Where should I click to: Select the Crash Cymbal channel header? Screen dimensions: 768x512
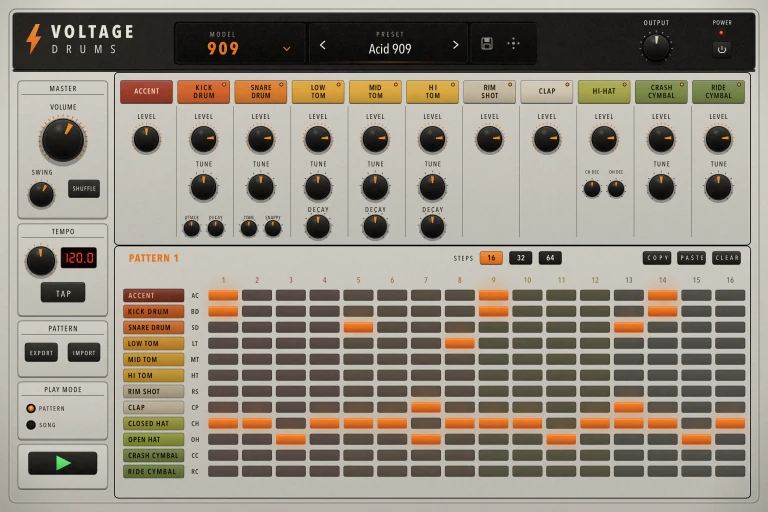click(661, 91)
